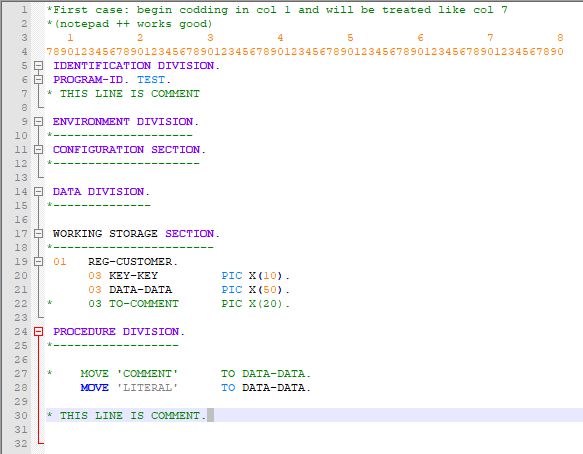
Task: Click the blue 'MOVE' keyword on line 28
Action: [x=94, y=387]
